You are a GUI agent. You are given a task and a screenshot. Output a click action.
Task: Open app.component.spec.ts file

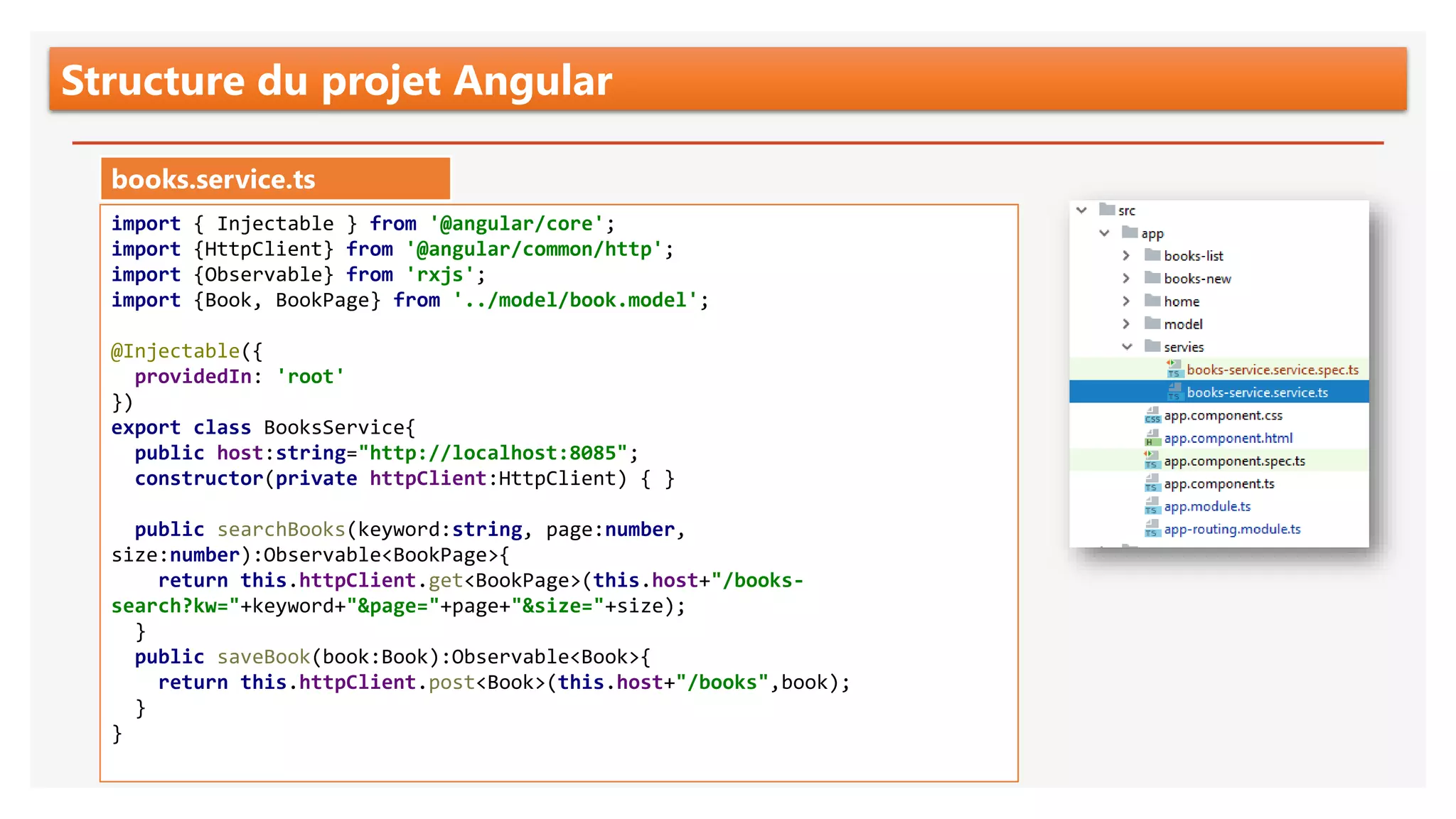[x=1234, y=461]
